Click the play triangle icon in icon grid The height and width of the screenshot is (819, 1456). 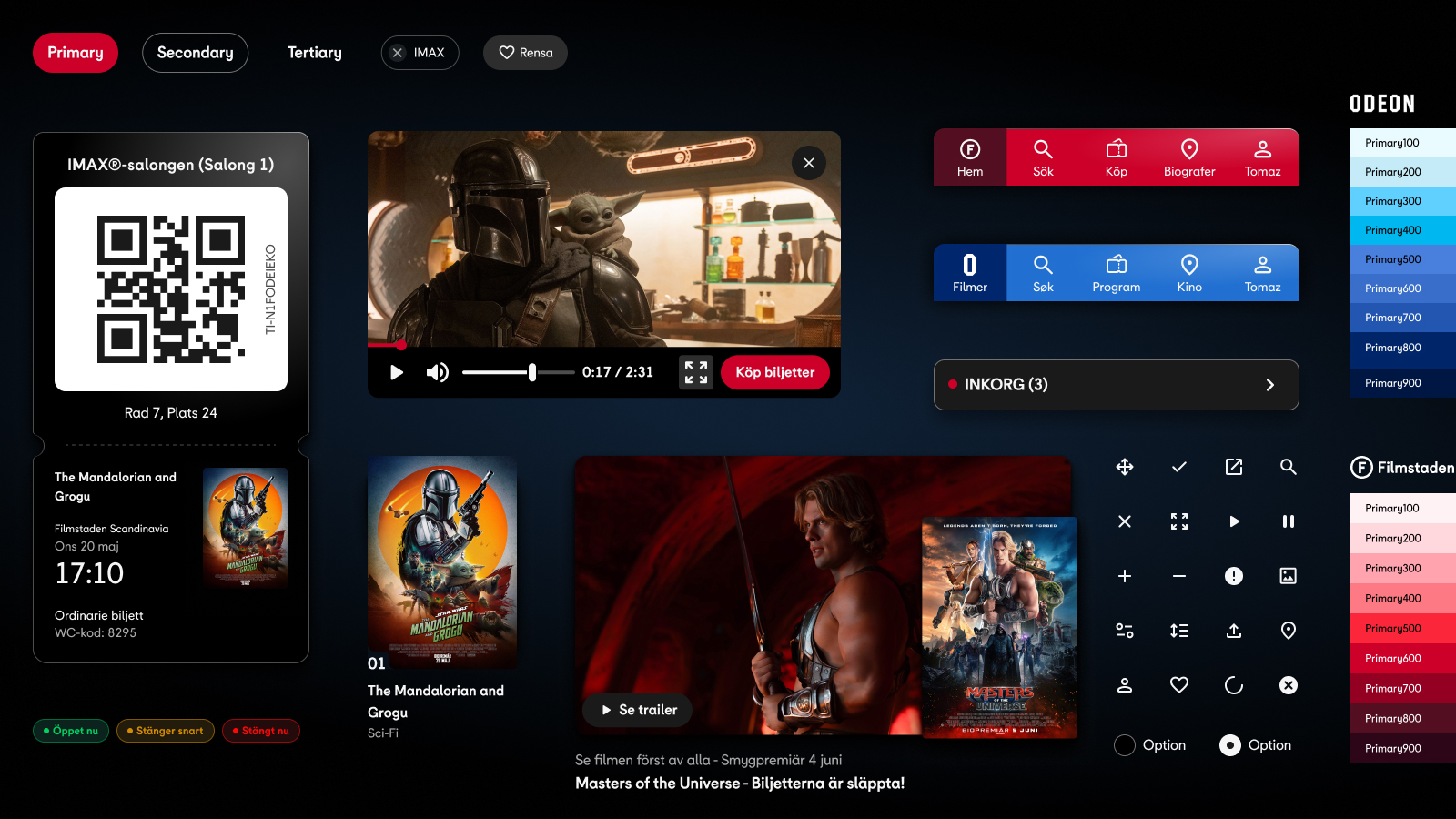(x=1234, y=521)
